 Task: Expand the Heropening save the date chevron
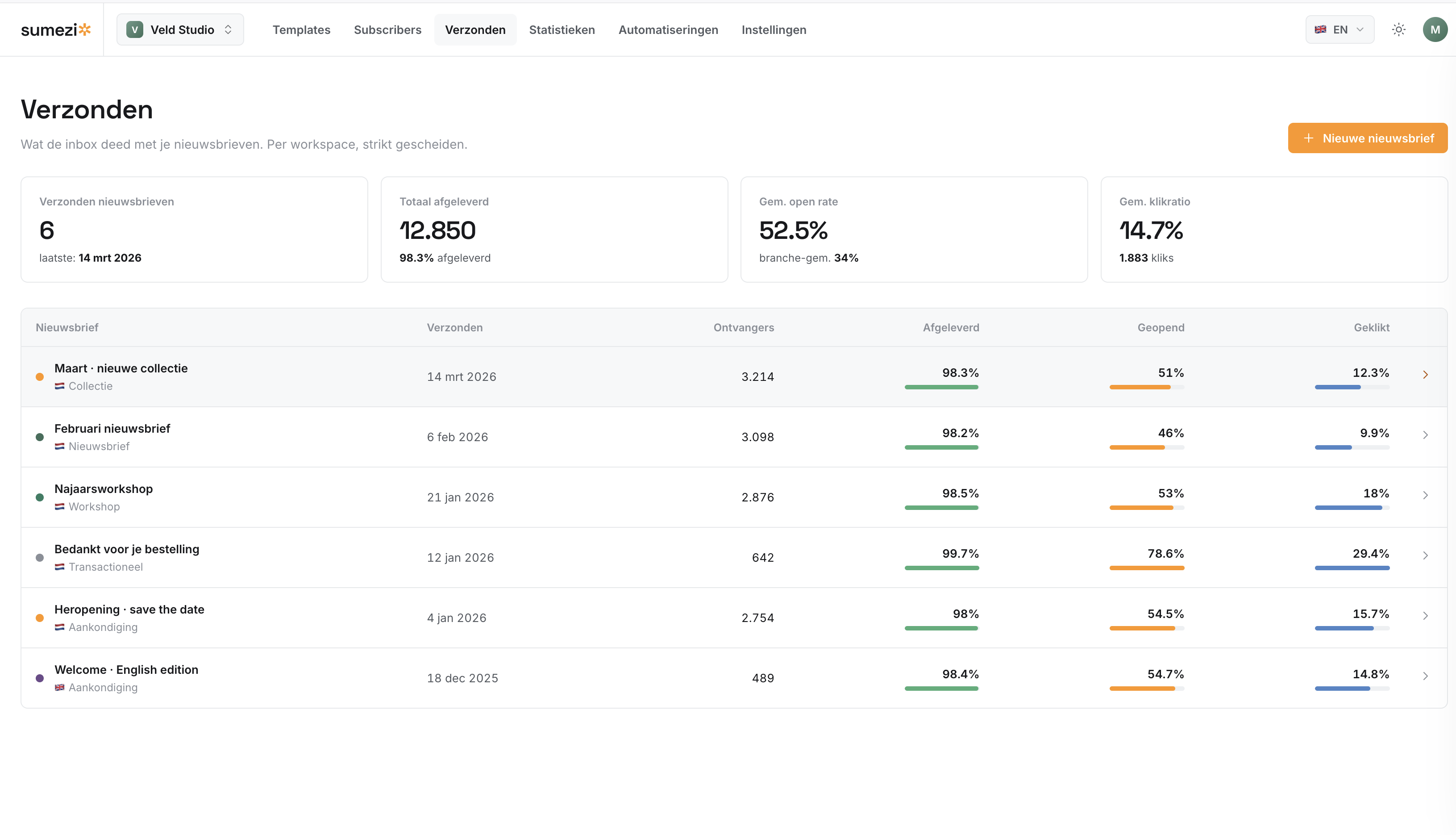(x=1425, y=615)
